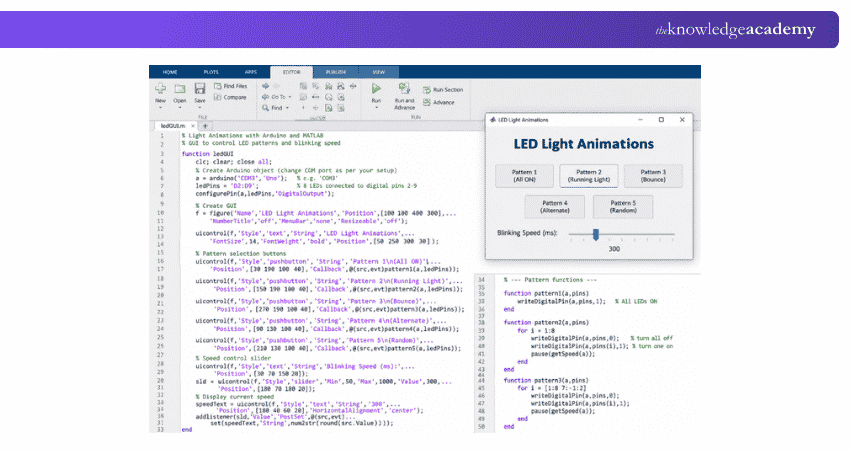This screenshot has height=450, width=850.
Task: Click the 'clc; clear; close all;' code line
Action: [x=234, y=162]
